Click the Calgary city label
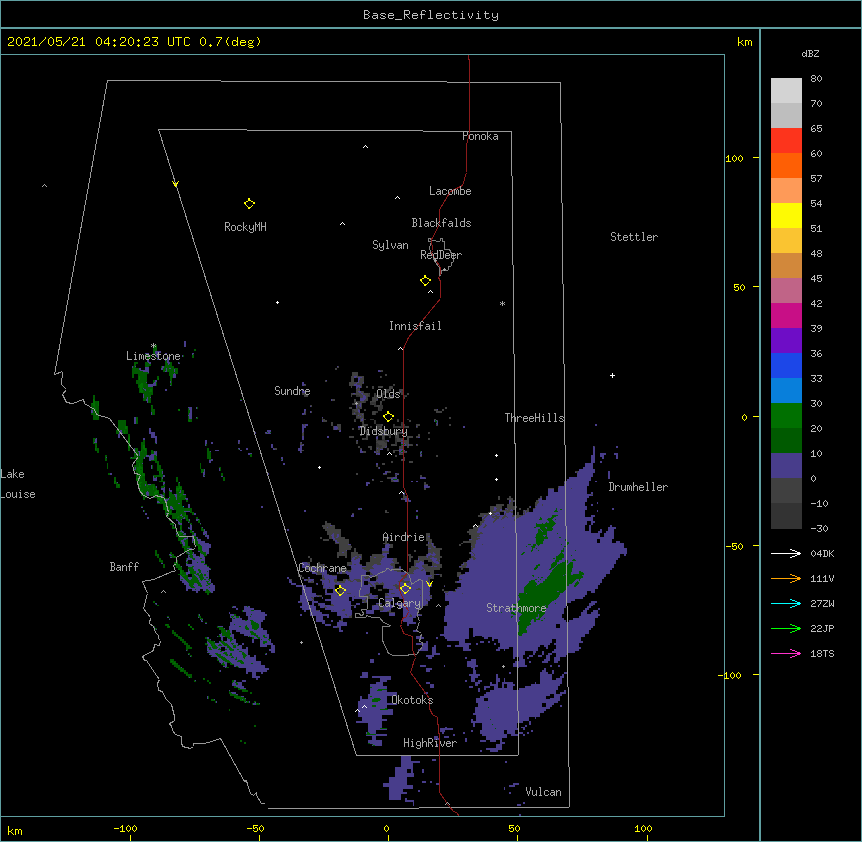This screenshot has width=862, height=842. pos(399,603)
